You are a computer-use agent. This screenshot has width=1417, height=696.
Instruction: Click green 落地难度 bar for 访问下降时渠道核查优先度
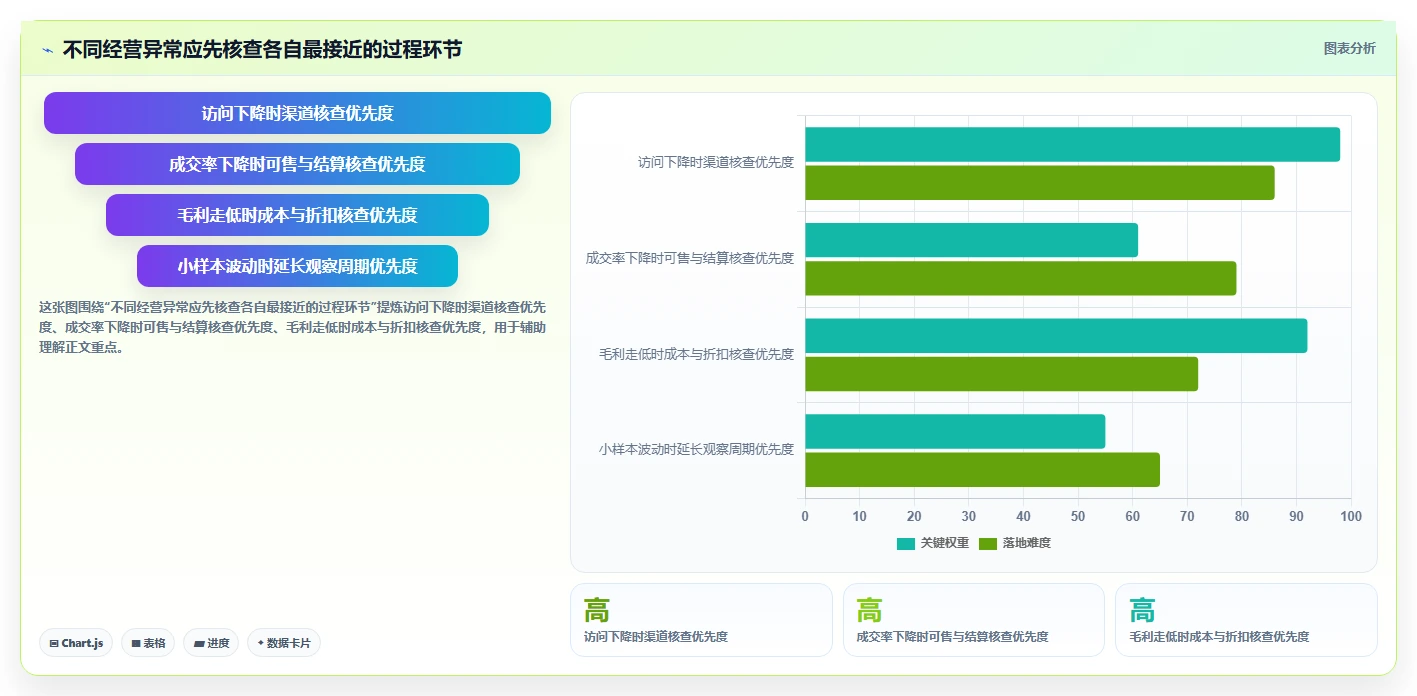click(1040, 182)
